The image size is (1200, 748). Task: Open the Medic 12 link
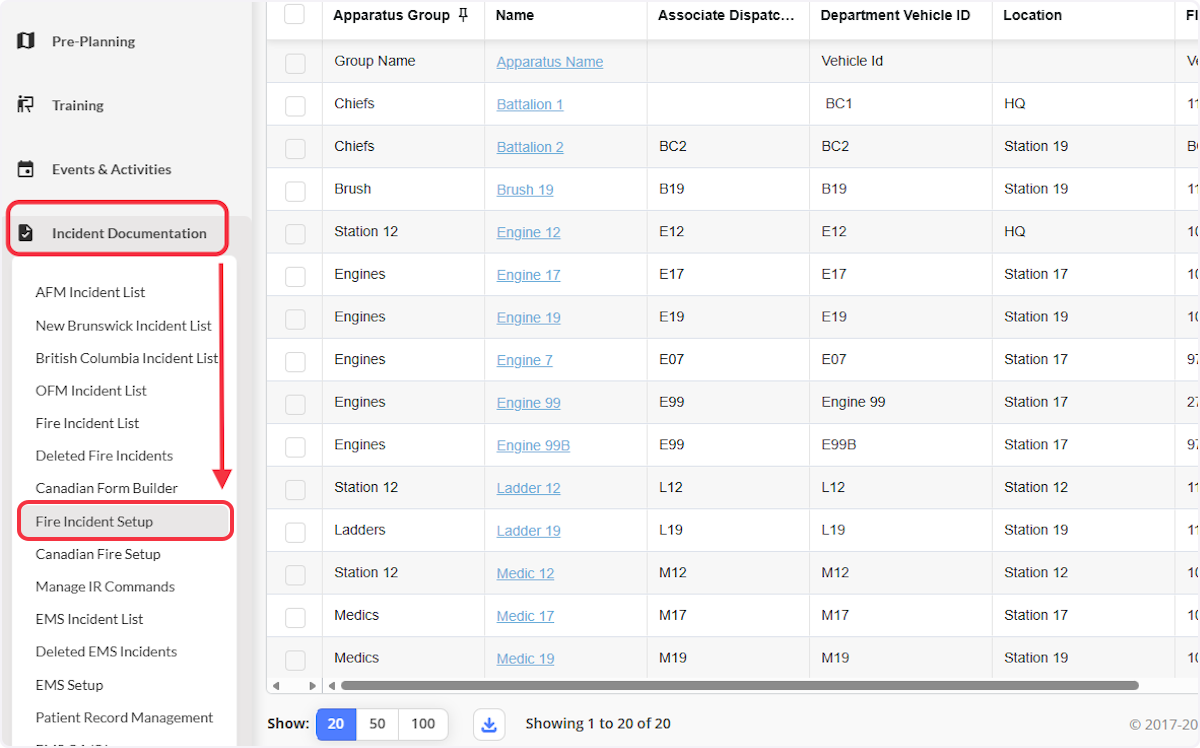click(x=525, y=574)
